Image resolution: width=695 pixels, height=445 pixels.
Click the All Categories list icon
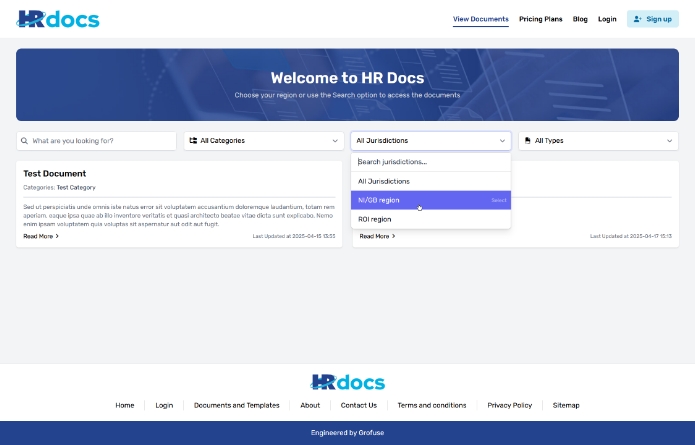[x=193, y=141]
